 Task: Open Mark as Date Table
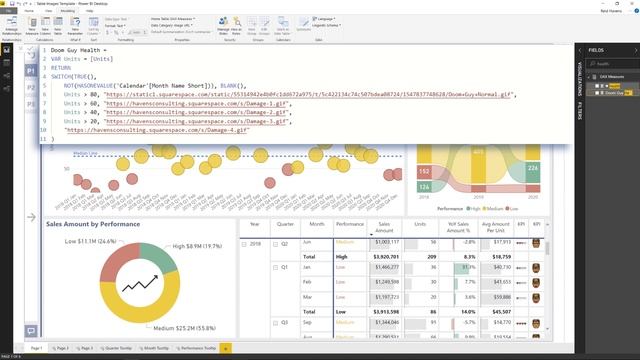[283, 26]
